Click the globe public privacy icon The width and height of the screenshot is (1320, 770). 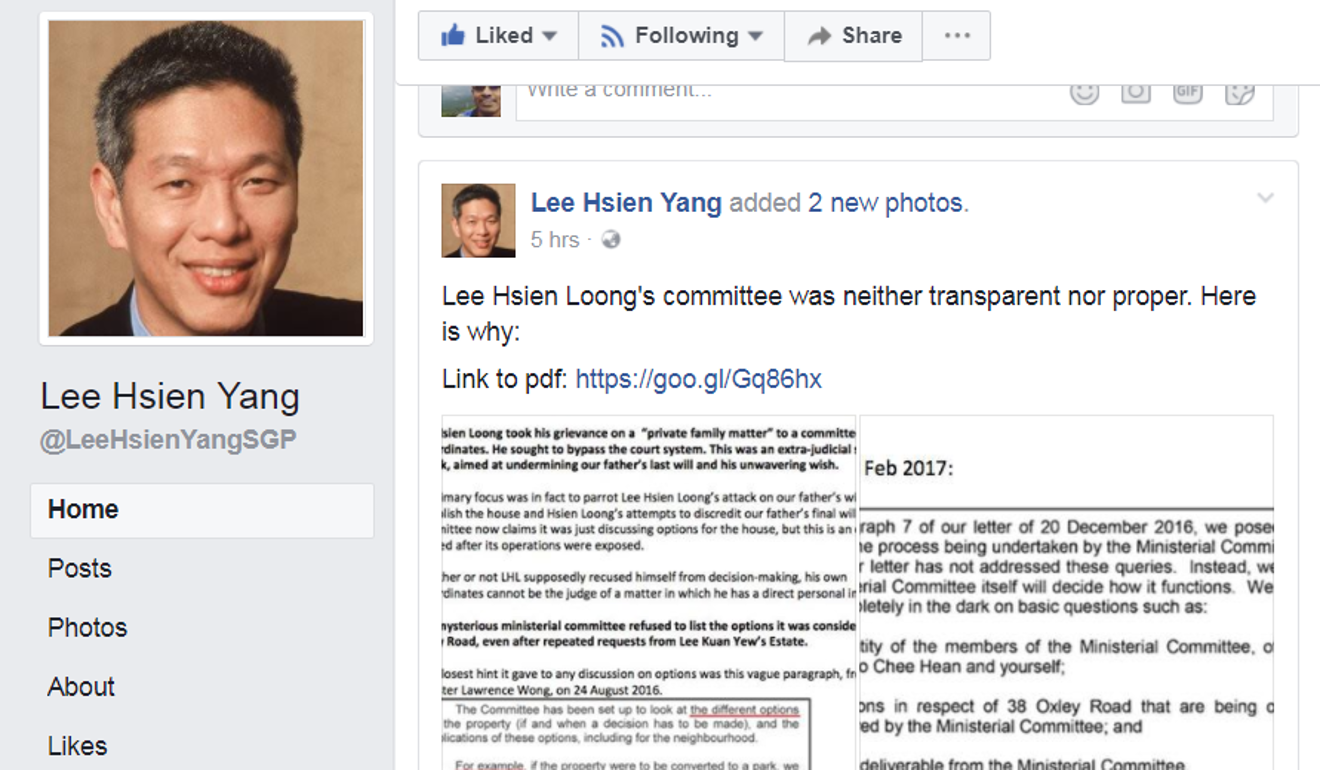click(611, 240)
